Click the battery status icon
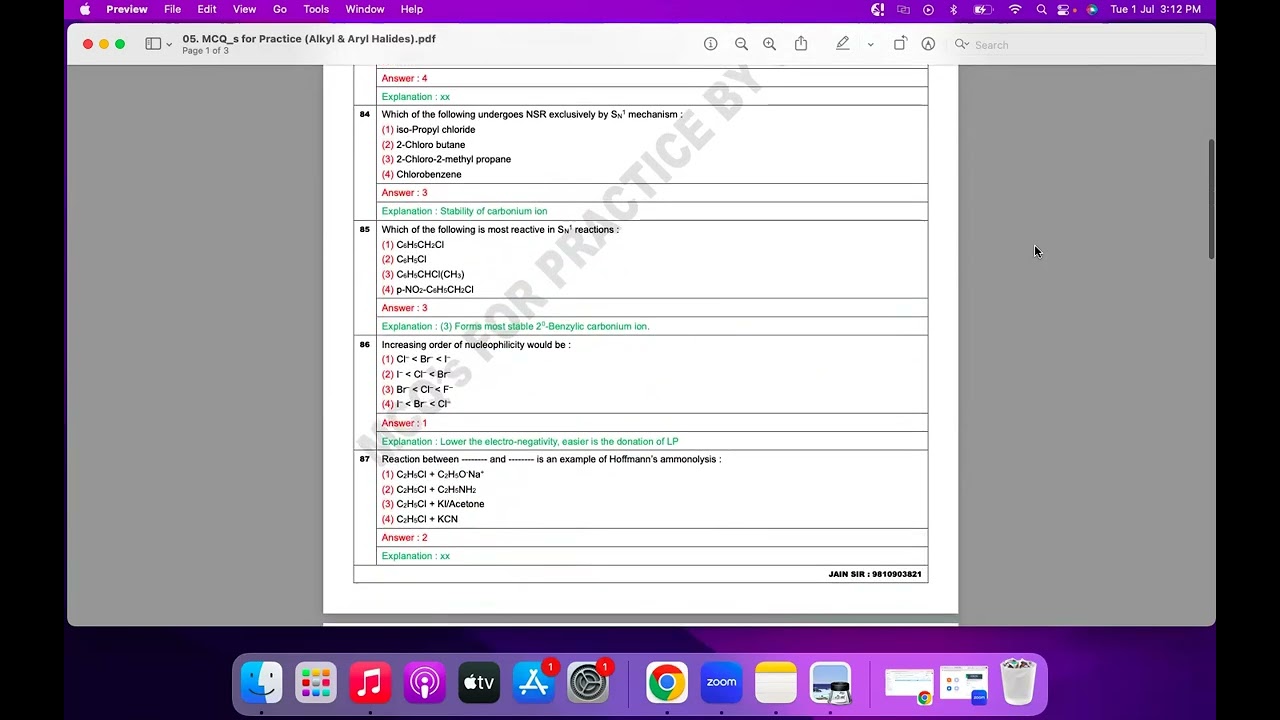Viewport: 1280px width, 720px height. pos(983,9)
